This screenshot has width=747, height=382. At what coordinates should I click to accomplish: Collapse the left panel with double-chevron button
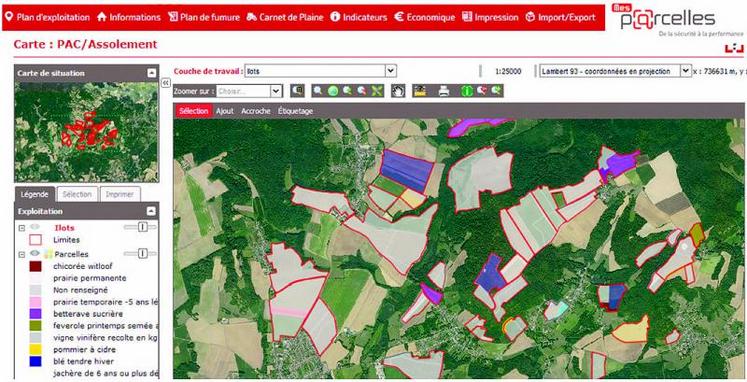pyautogui.click(x=165, y=83)
